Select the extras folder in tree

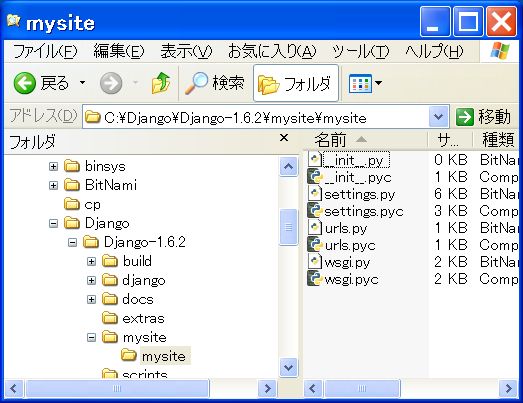pos(133,318)
